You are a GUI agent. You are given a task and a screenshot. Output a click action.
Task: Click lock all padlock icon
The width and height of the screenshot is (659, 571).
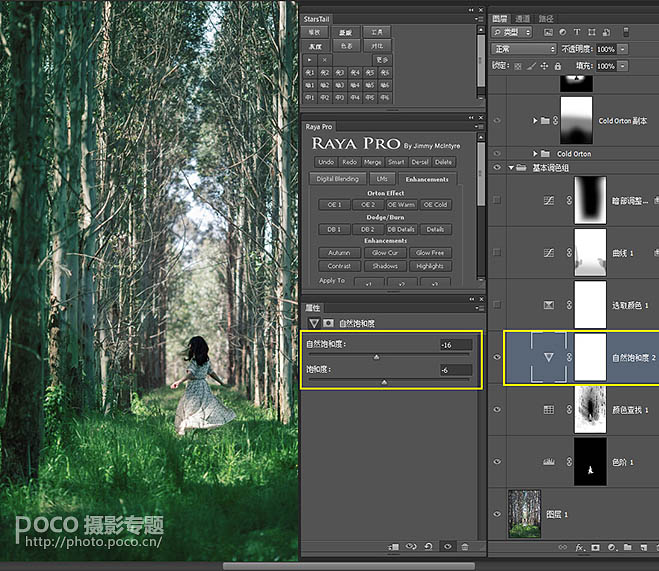[x=558, y=66]
